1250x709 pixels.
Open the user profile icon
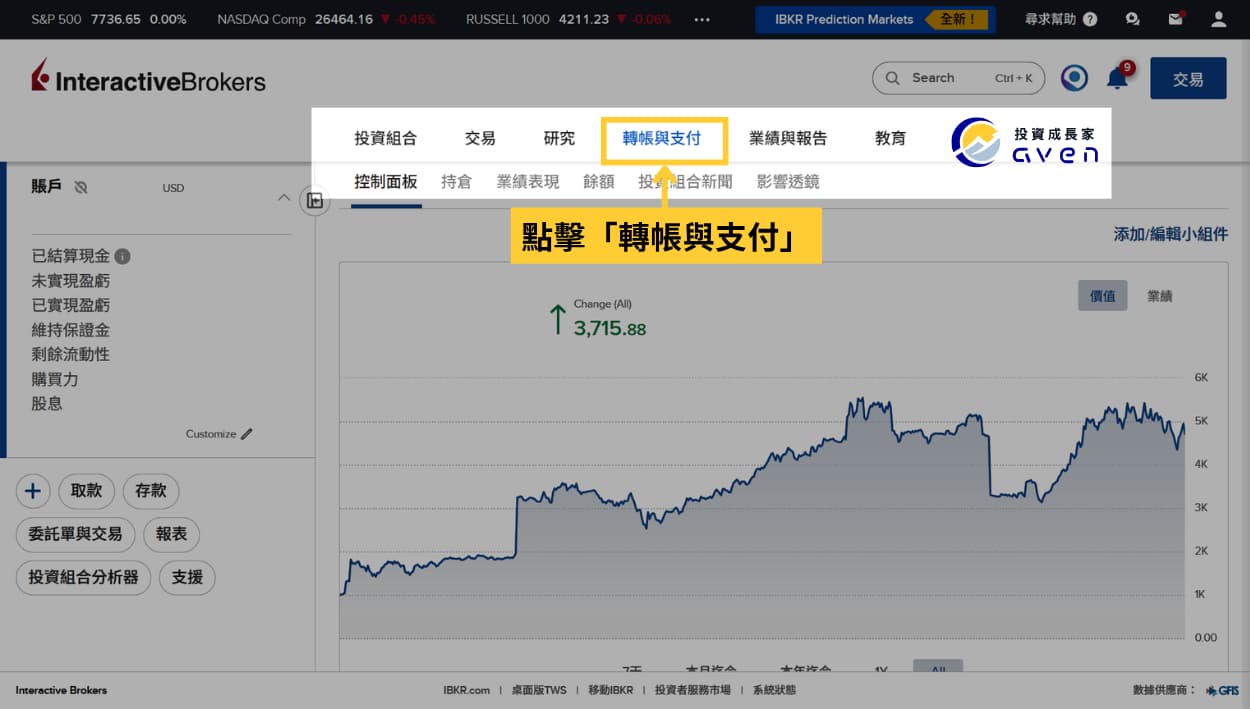coord(1218,19)
